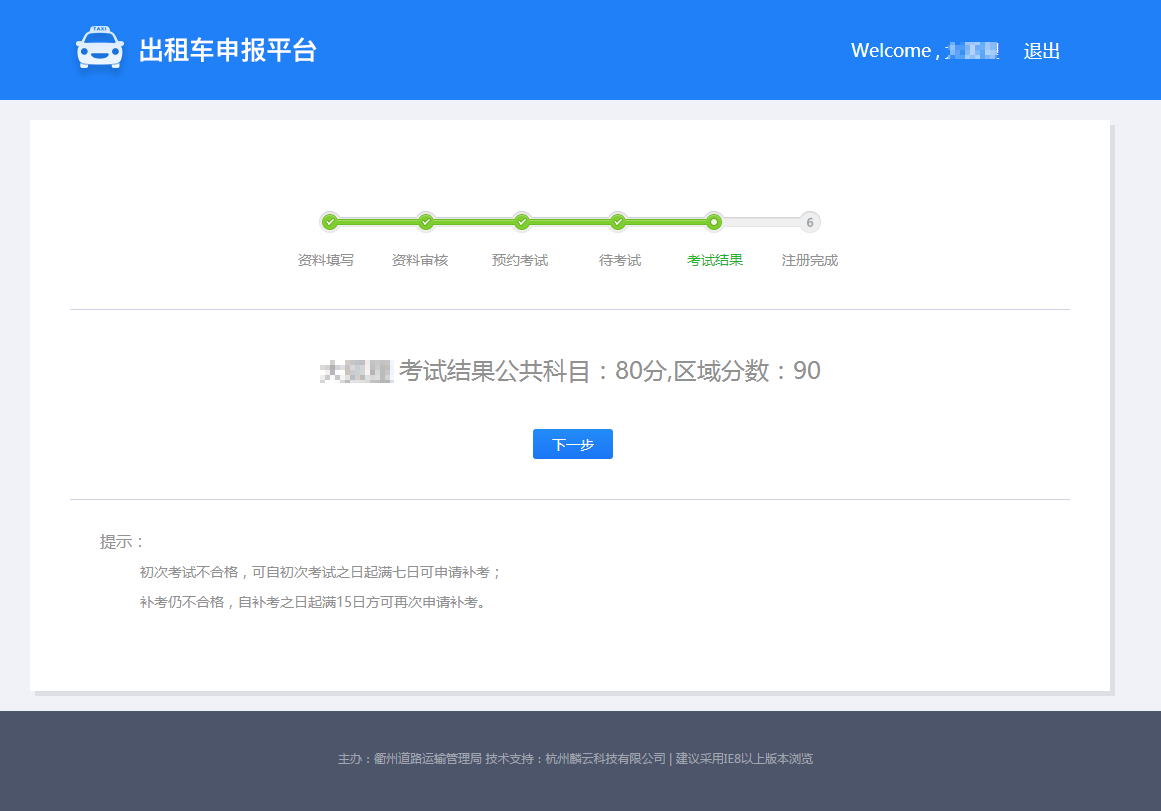Select the 待考试 step label
The image size is (1161, 811).
point(620,260)
